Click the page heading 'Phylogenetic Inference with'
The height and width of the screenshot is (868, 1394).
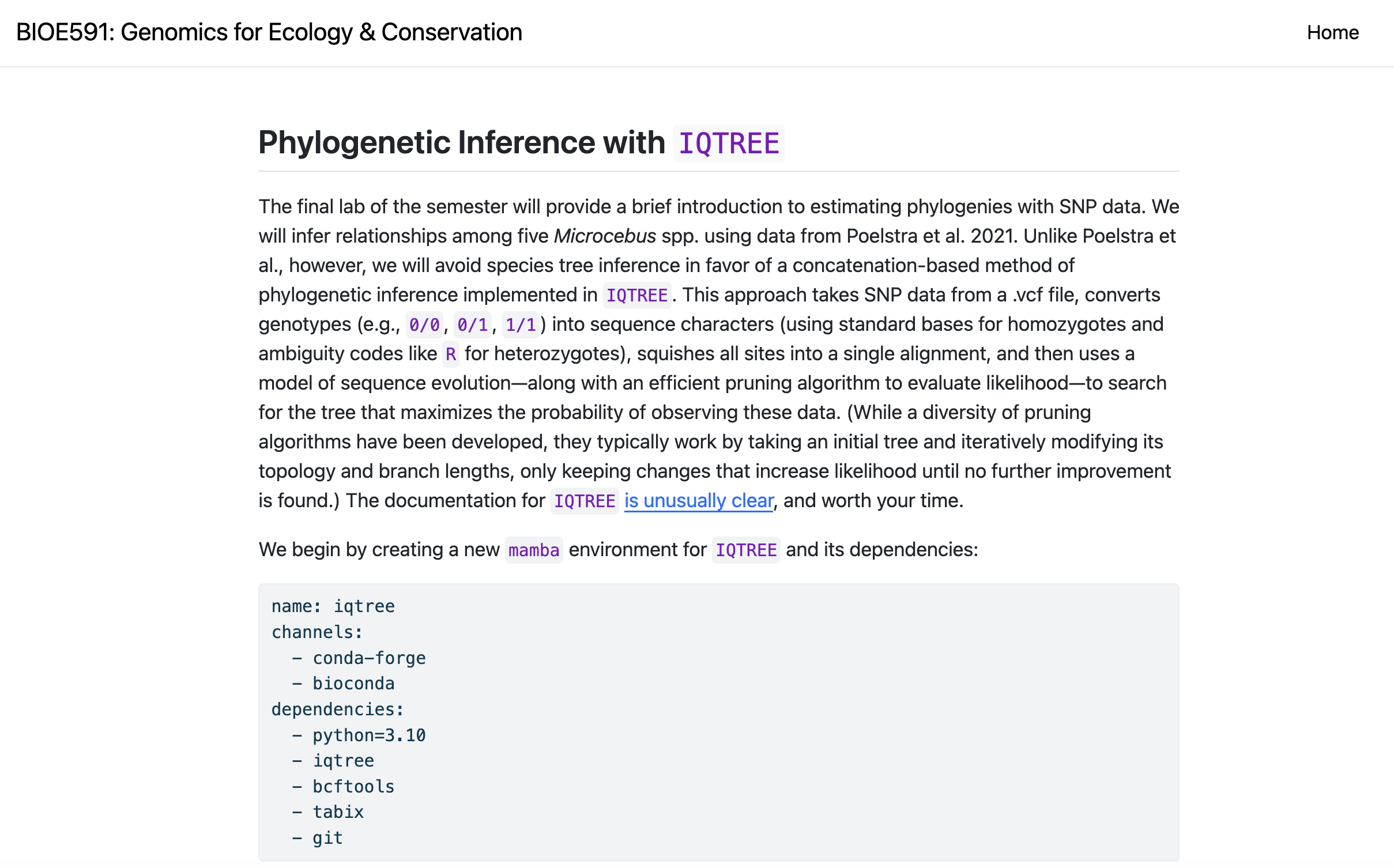point(462,143)
